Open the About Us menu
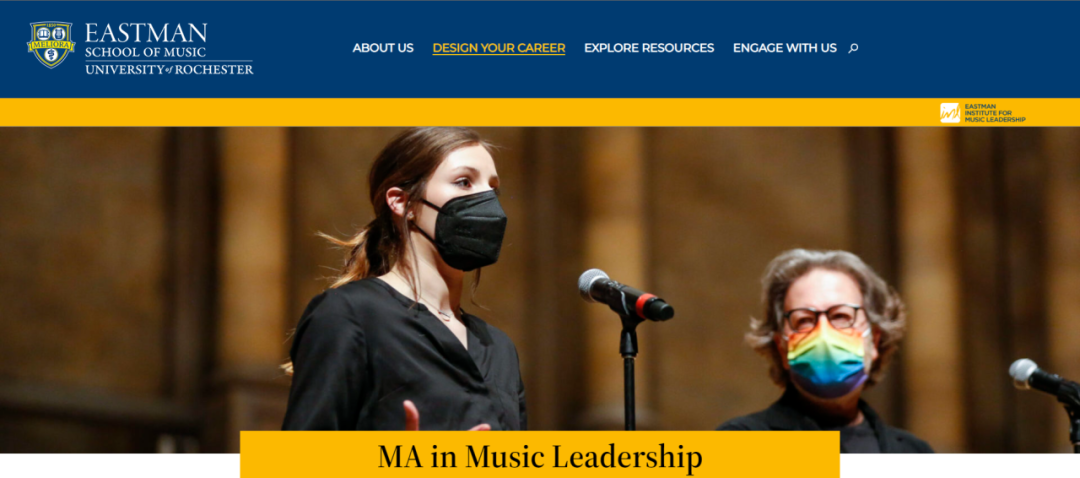1080x478 pixels. pyautogui.click(x=383, y=48)
